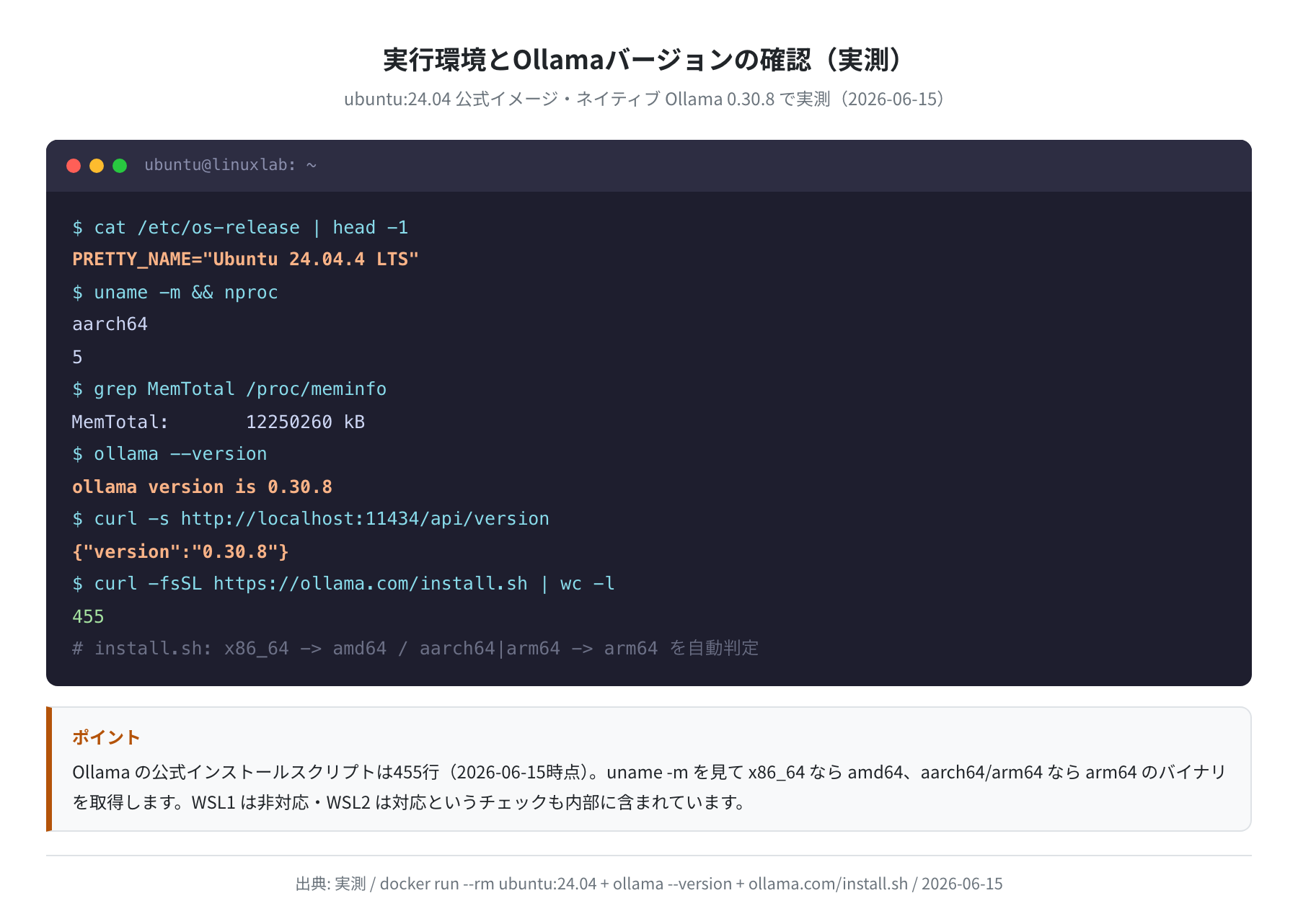This screenshot has height=924, width=1298.
Task: Click the PRETTY_NAME="Ubuntu 24.04.4 LTS" output
Action: point(245,259)
